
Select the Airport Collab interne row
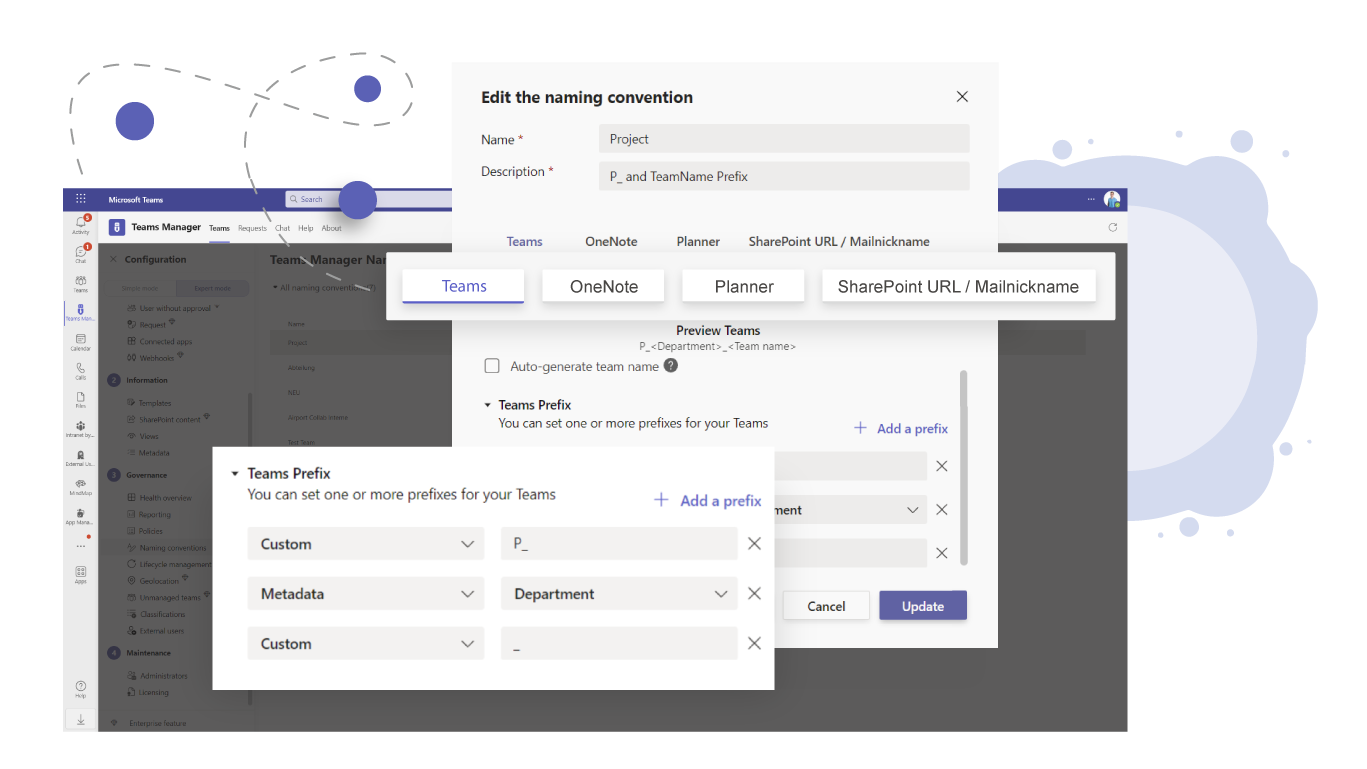click(x=318, y=417)
